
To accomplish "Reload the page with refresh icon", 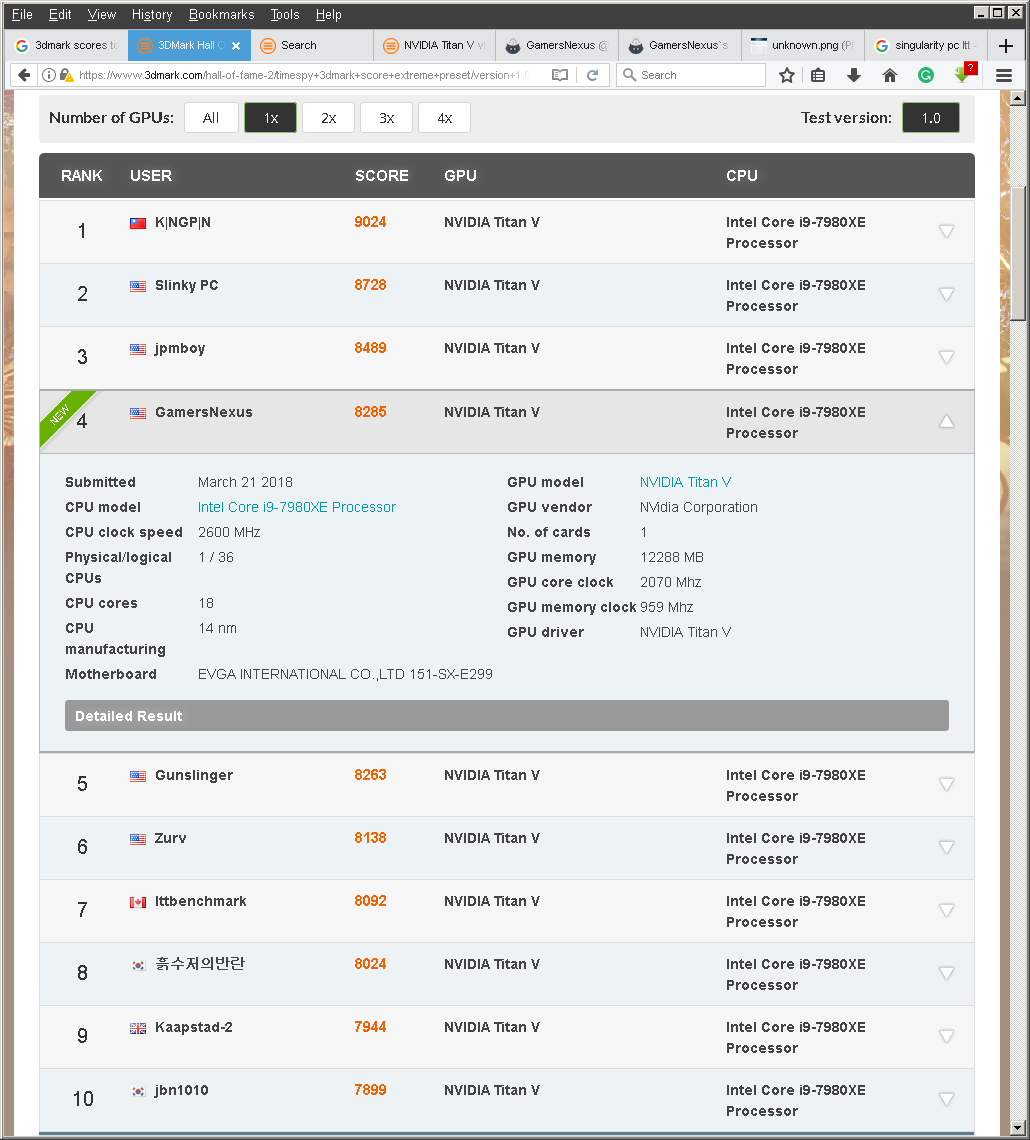I will (592, 75).
